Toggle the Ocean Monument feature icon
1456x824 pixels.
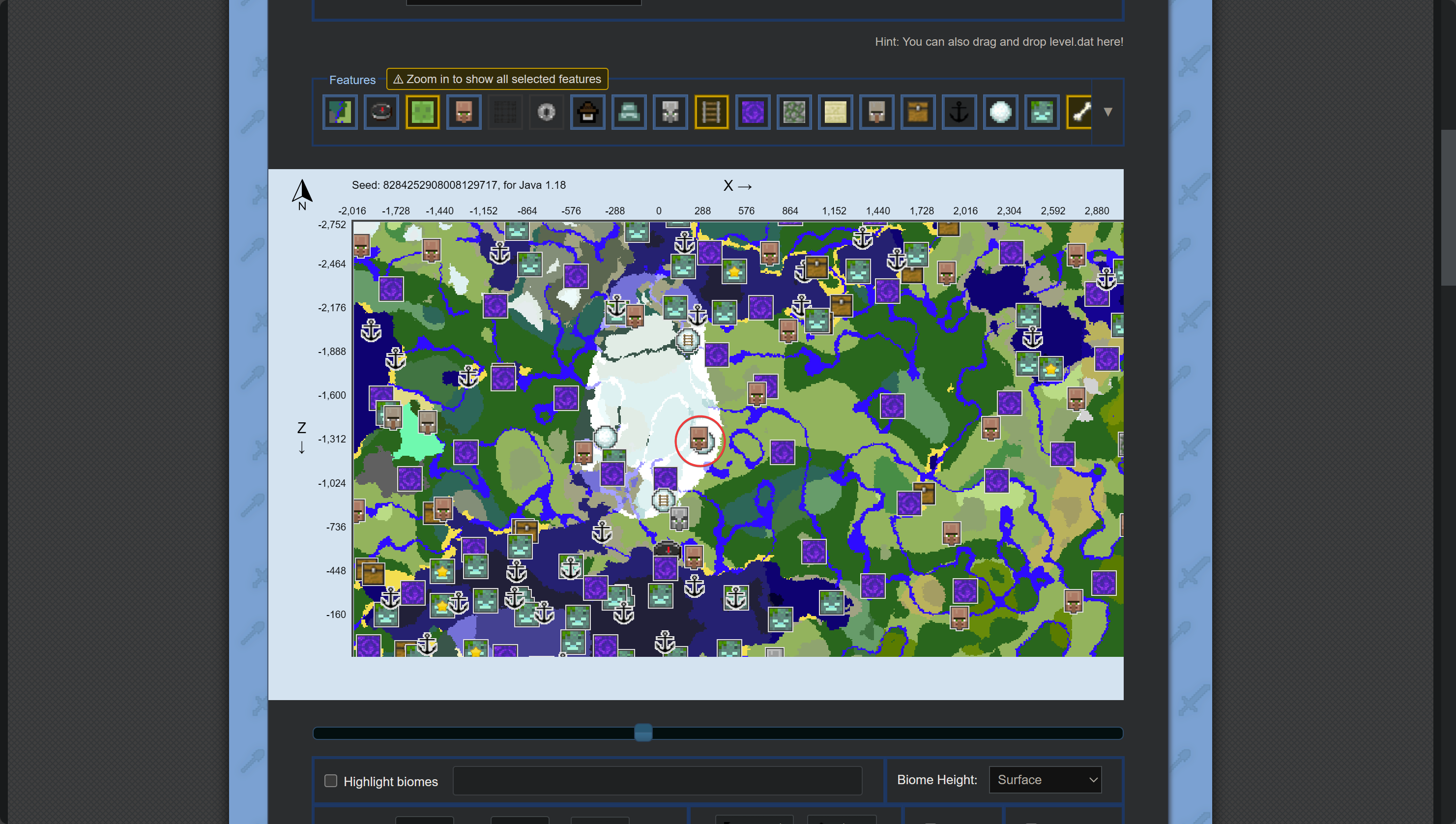tap(629, 112)
